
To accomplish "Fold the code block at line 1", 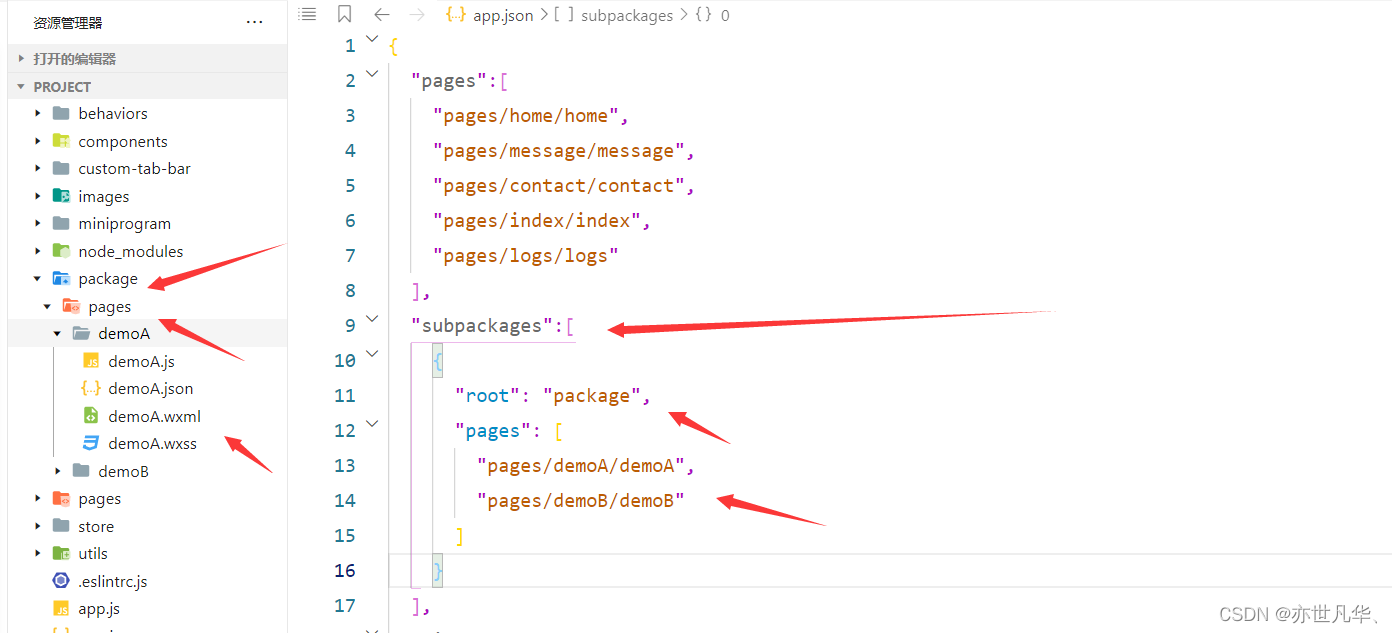I will pos(372,39).
